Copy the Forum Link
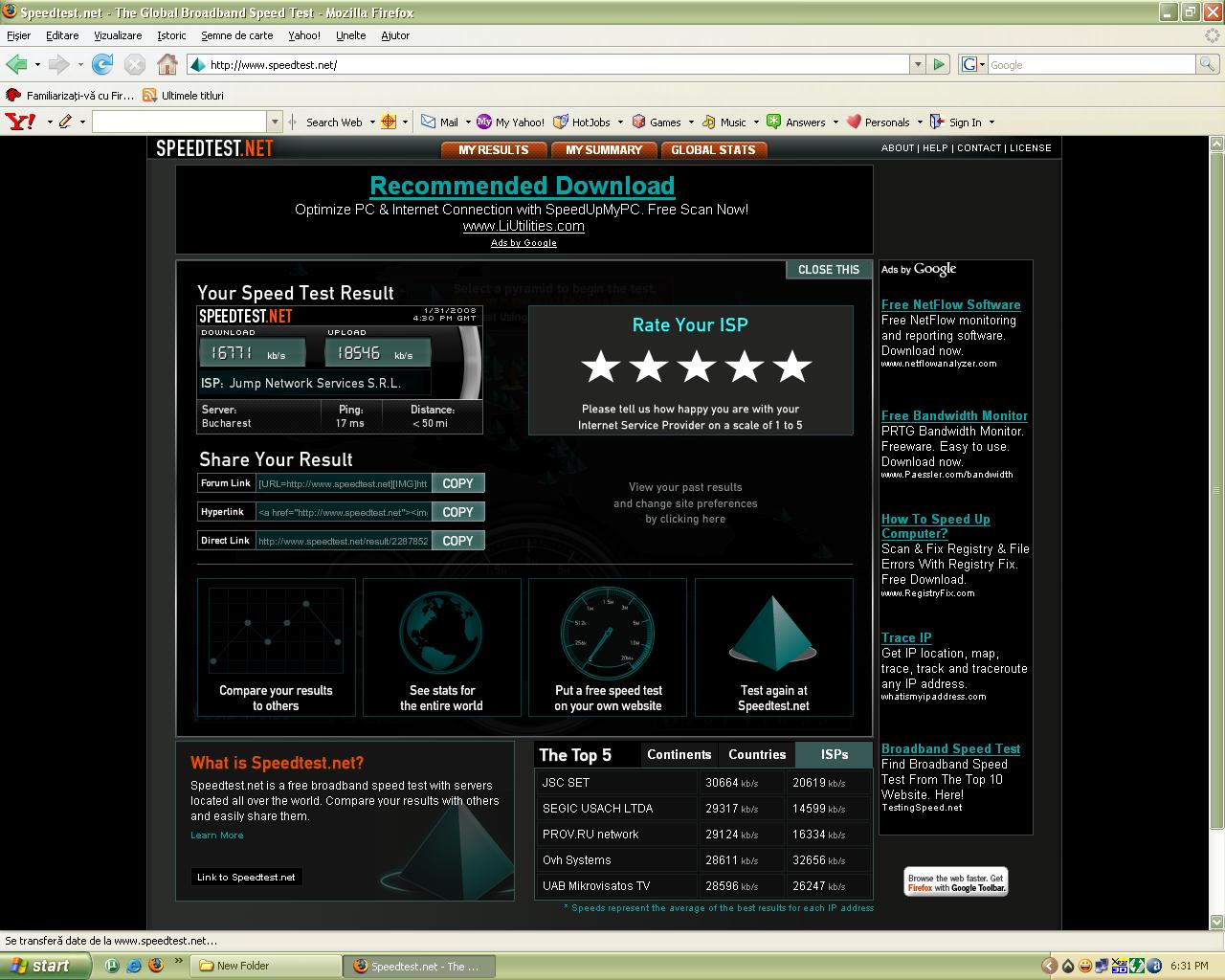Image resolution: width=1225 pixels, height=980 pixels. click(x=457, y=483)
